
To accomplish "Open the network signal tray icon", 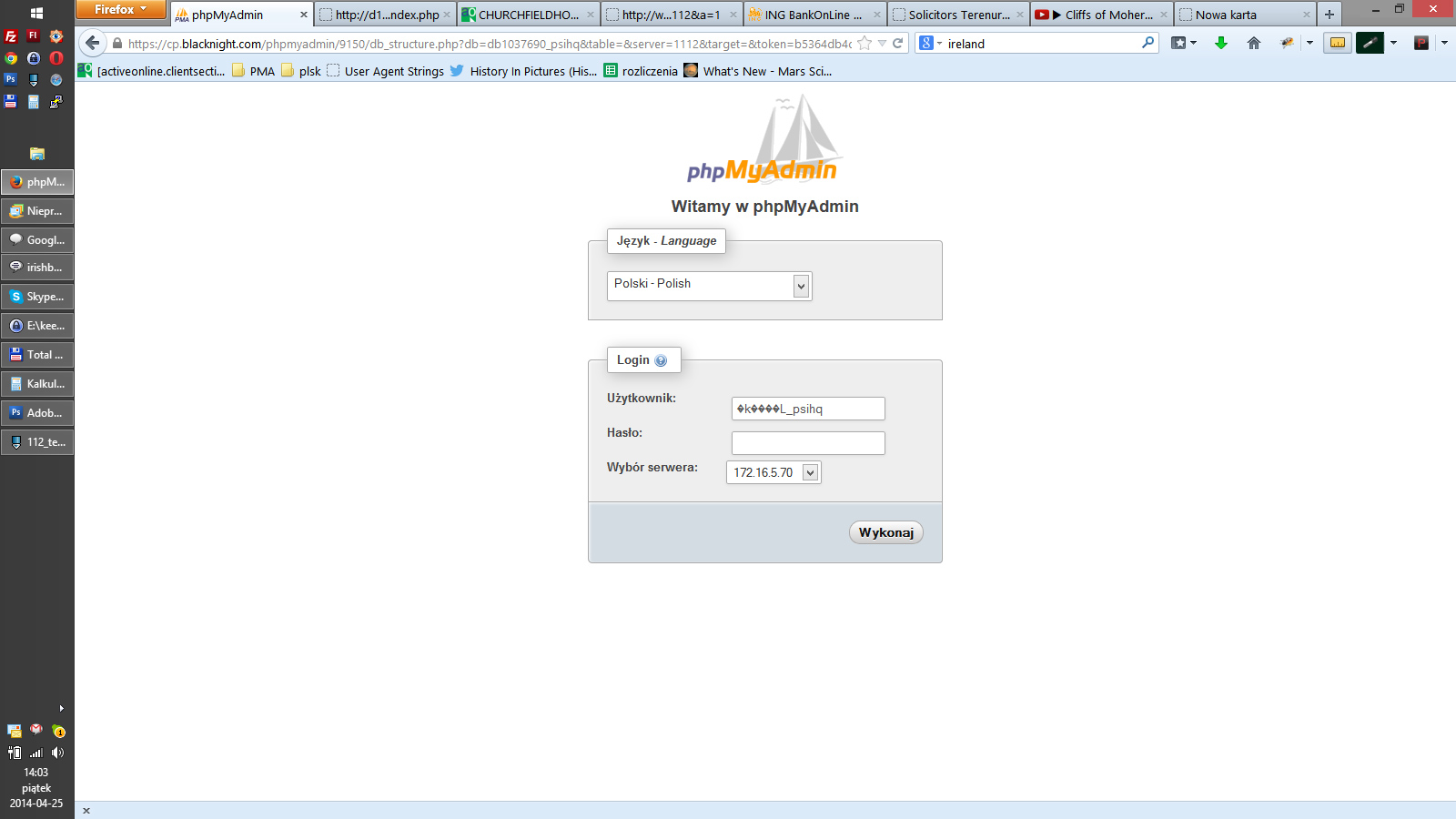I will pyautogui.click(x=36, y=753).
